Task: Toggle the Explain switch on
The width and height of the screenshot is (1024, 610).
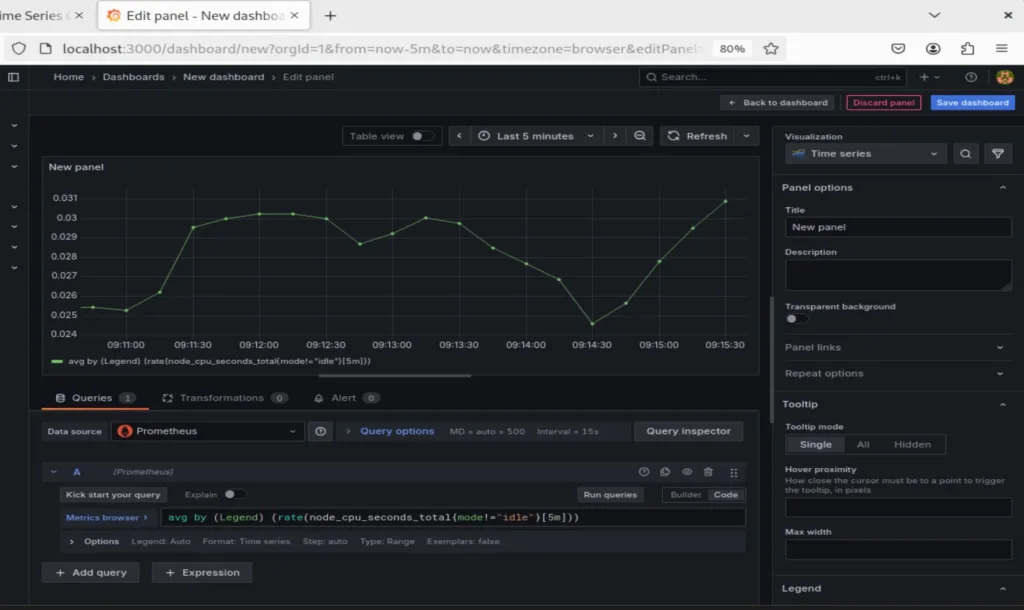Action: (235, 494)
